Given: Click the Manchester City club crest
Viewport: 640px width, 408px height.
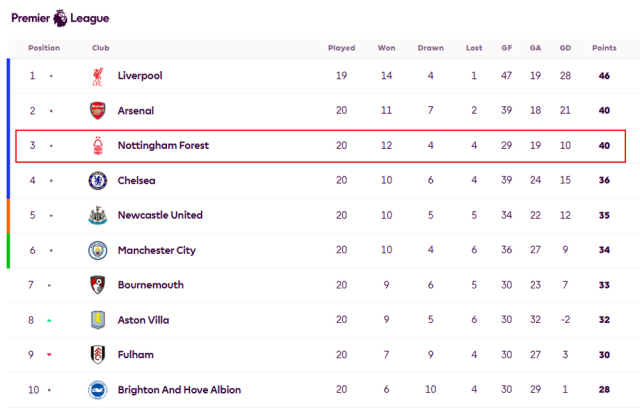Looking at the screenshot, I should coord(97,250).
